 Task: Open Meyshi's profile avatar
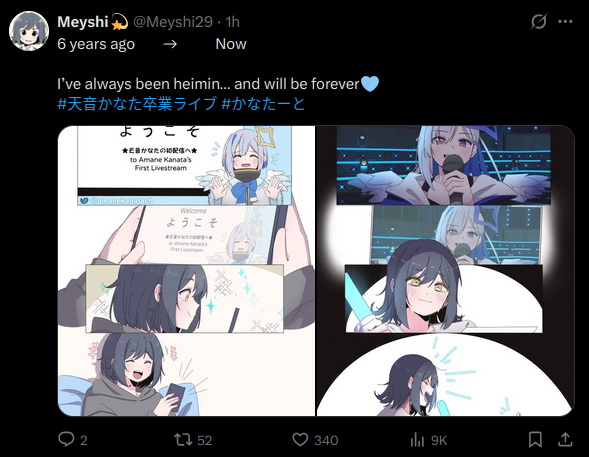click(x=29, y=30)
